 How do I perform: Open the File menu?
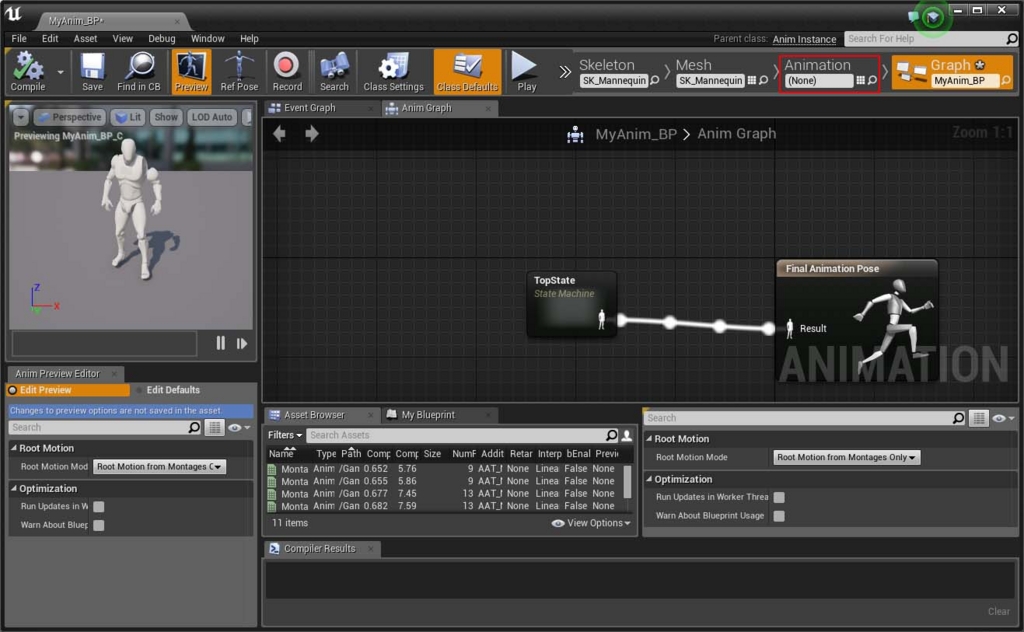point(19,39)
